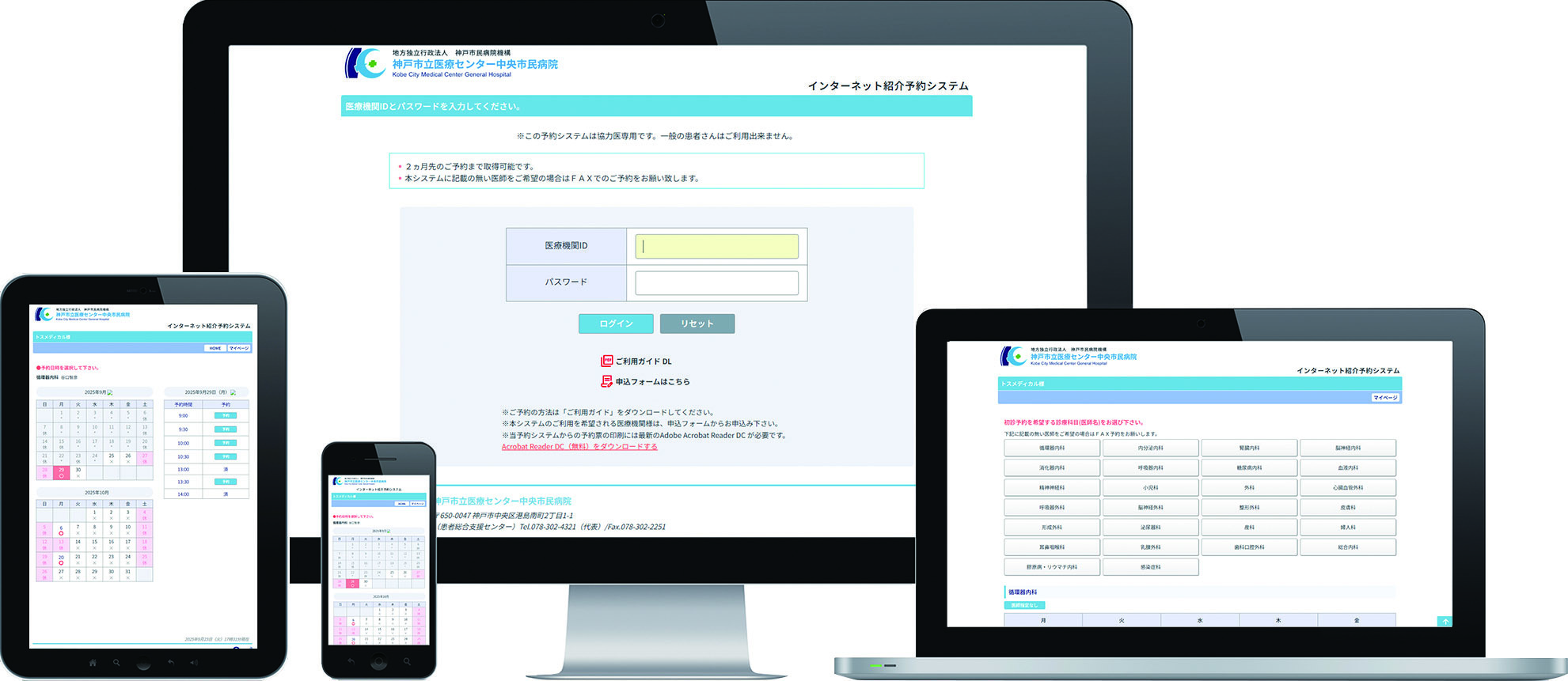Click マイページ on the laptop screen
Image resolution: width=1568 pixels, height=681 pixels.
(1385, 398)
